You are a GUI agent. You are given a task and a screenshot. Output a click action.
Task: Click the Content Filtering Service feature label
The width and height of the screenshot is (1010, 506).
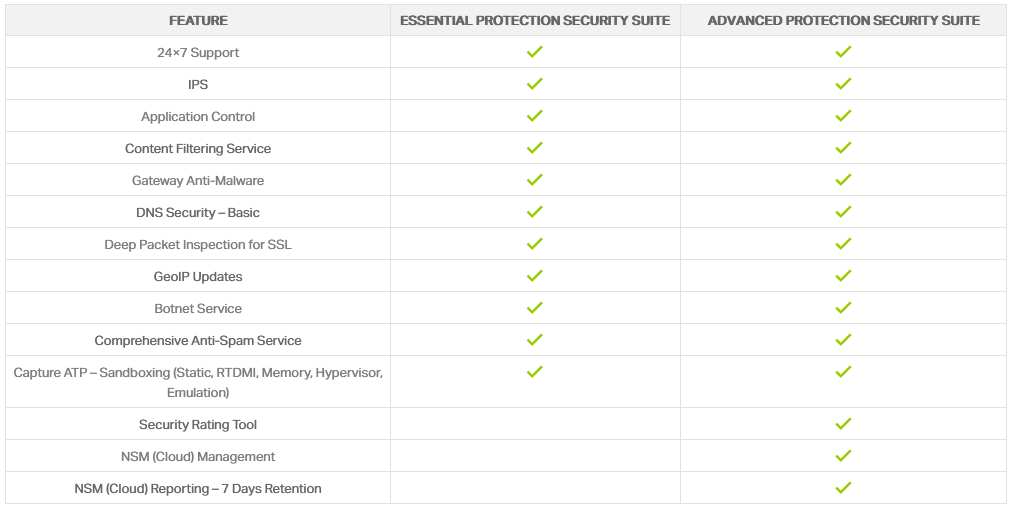[x=198, y=149]
